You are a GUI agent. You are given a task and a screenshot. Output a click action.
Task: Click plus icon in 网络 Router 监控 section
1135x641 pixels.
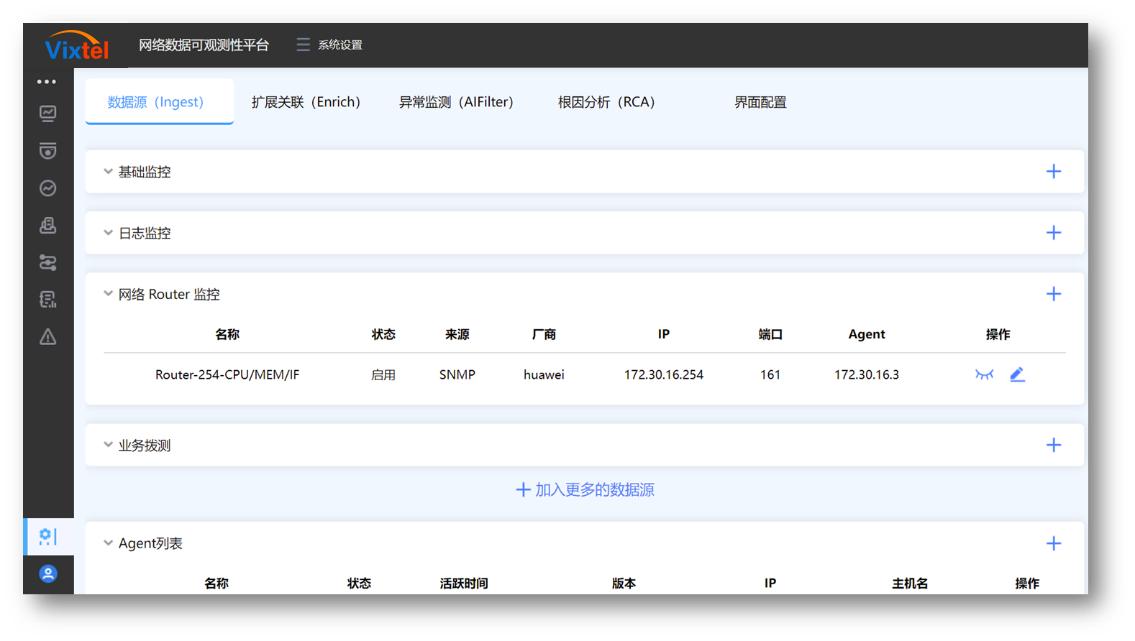[1052, 294]
